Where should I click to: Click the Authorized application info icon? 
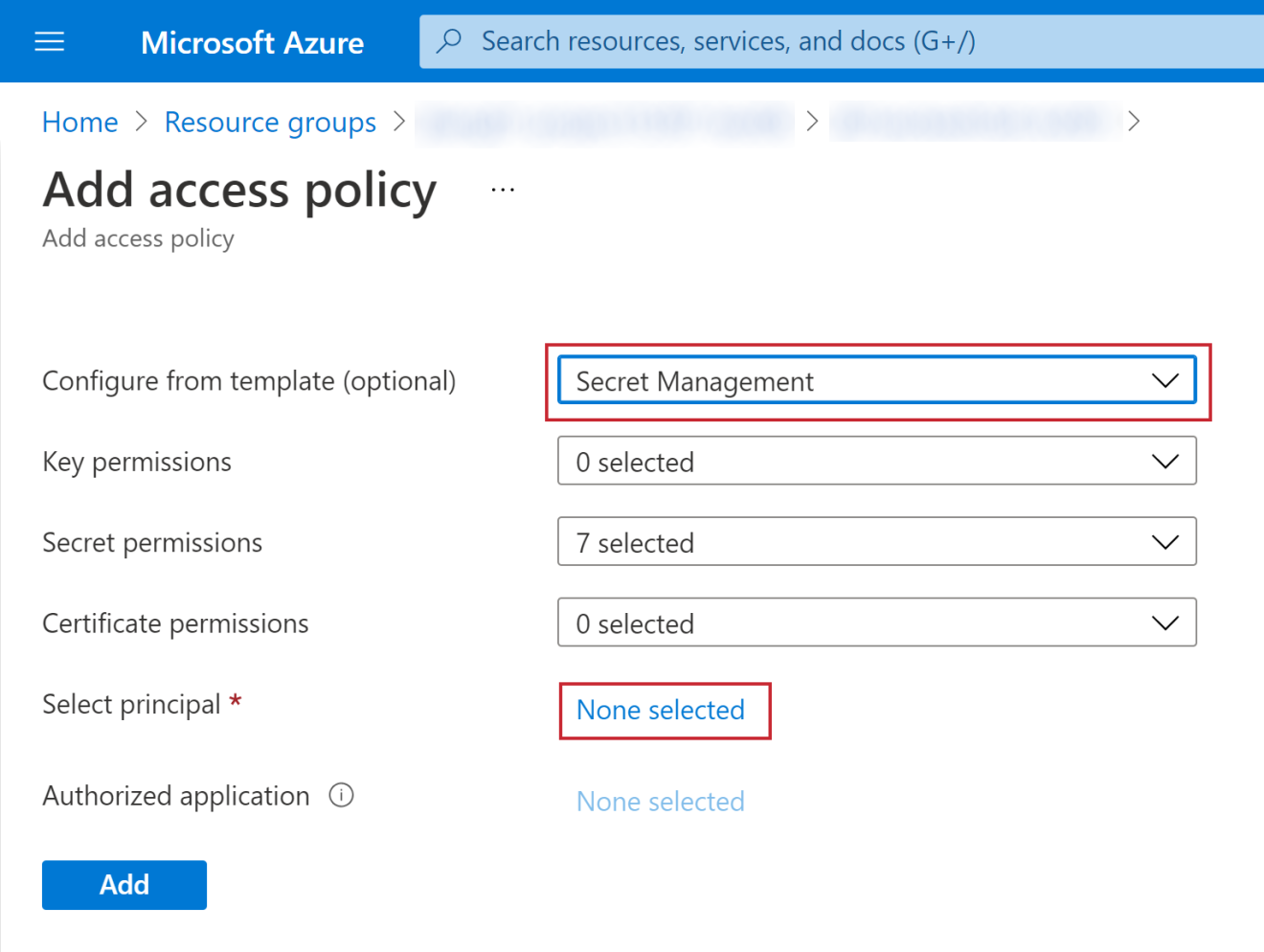341,796
